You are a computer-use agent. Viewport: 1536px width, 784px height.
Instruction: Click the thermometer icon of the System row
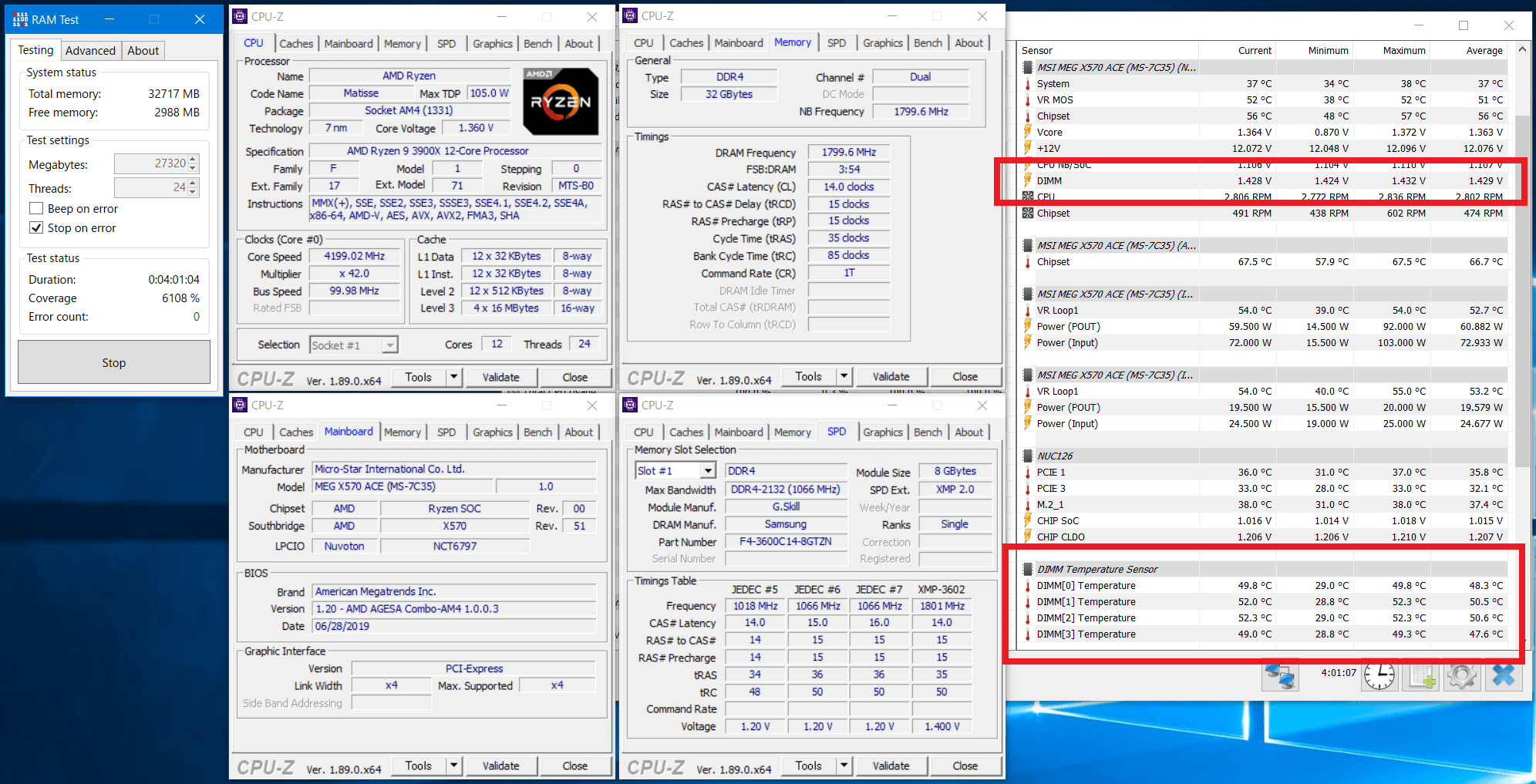1027,83
